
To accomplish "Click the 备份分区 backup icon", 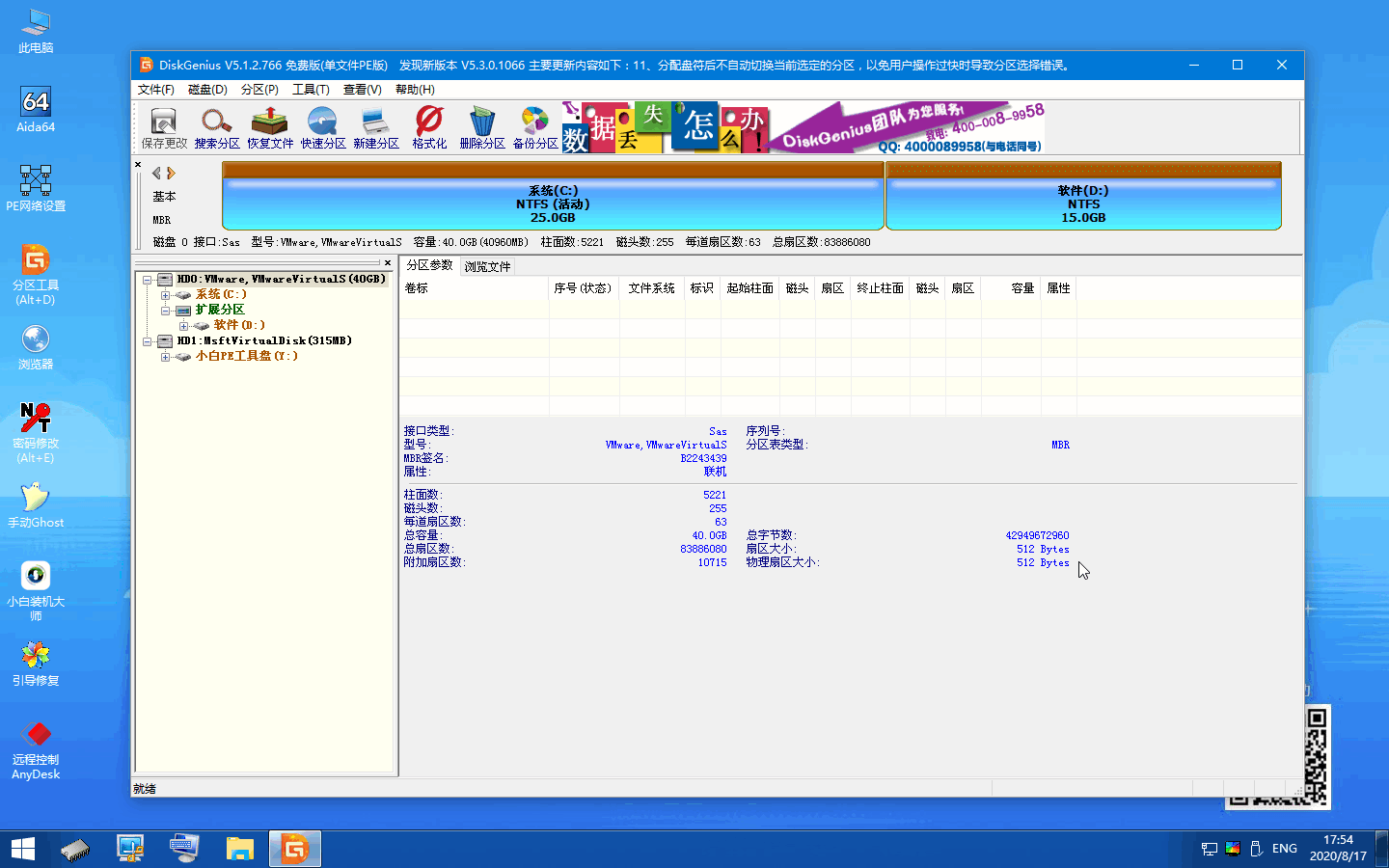I will coord(534,126).
